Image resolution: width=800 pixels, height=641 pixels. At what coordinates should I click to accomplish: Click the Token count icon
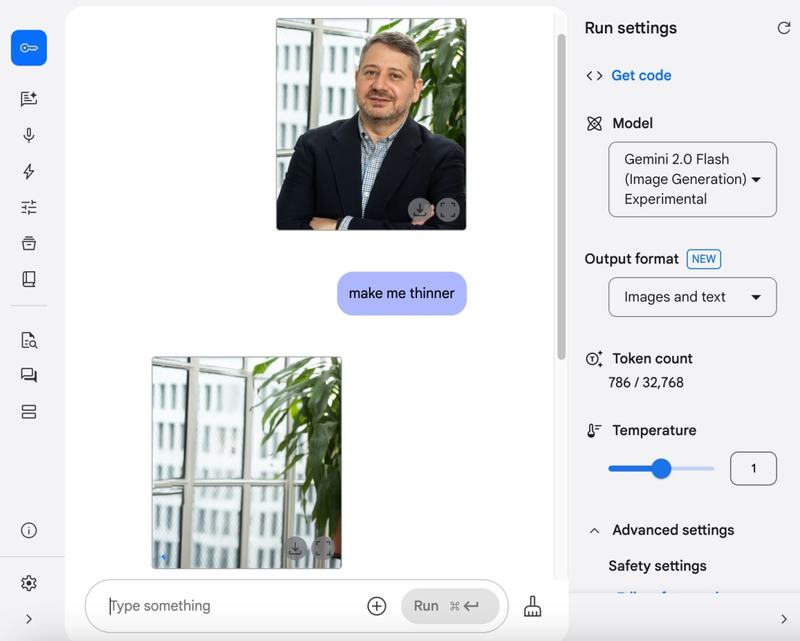[594, 359]
